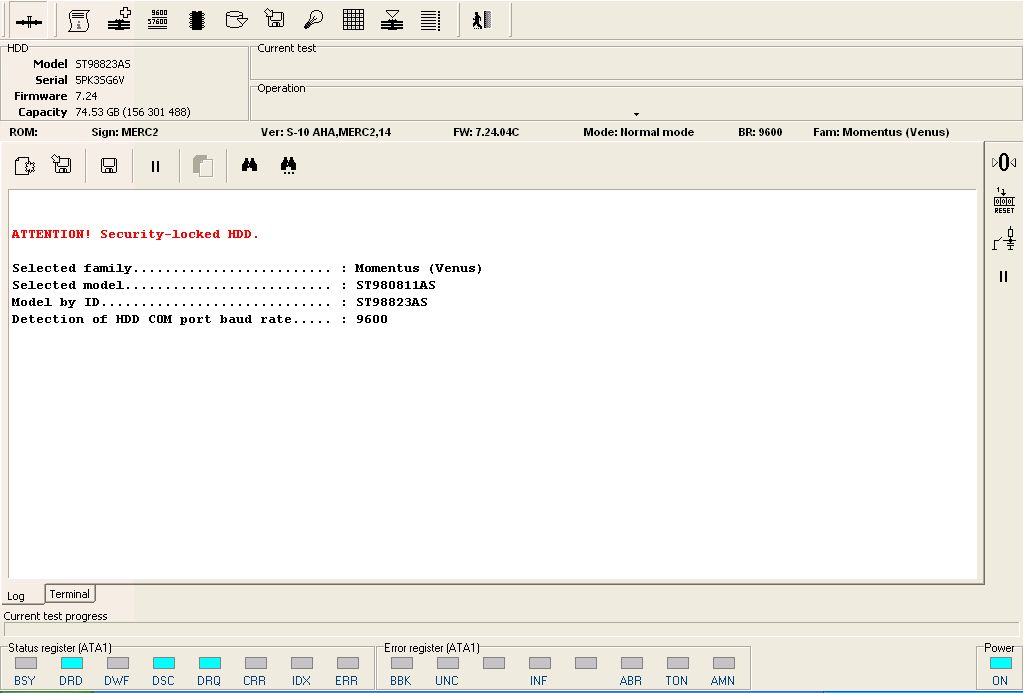Viewport: 1023px width, 693px height.
Task: Click the 'Detection of HDD COM port baud rate' line
Action: click(200, 319)
